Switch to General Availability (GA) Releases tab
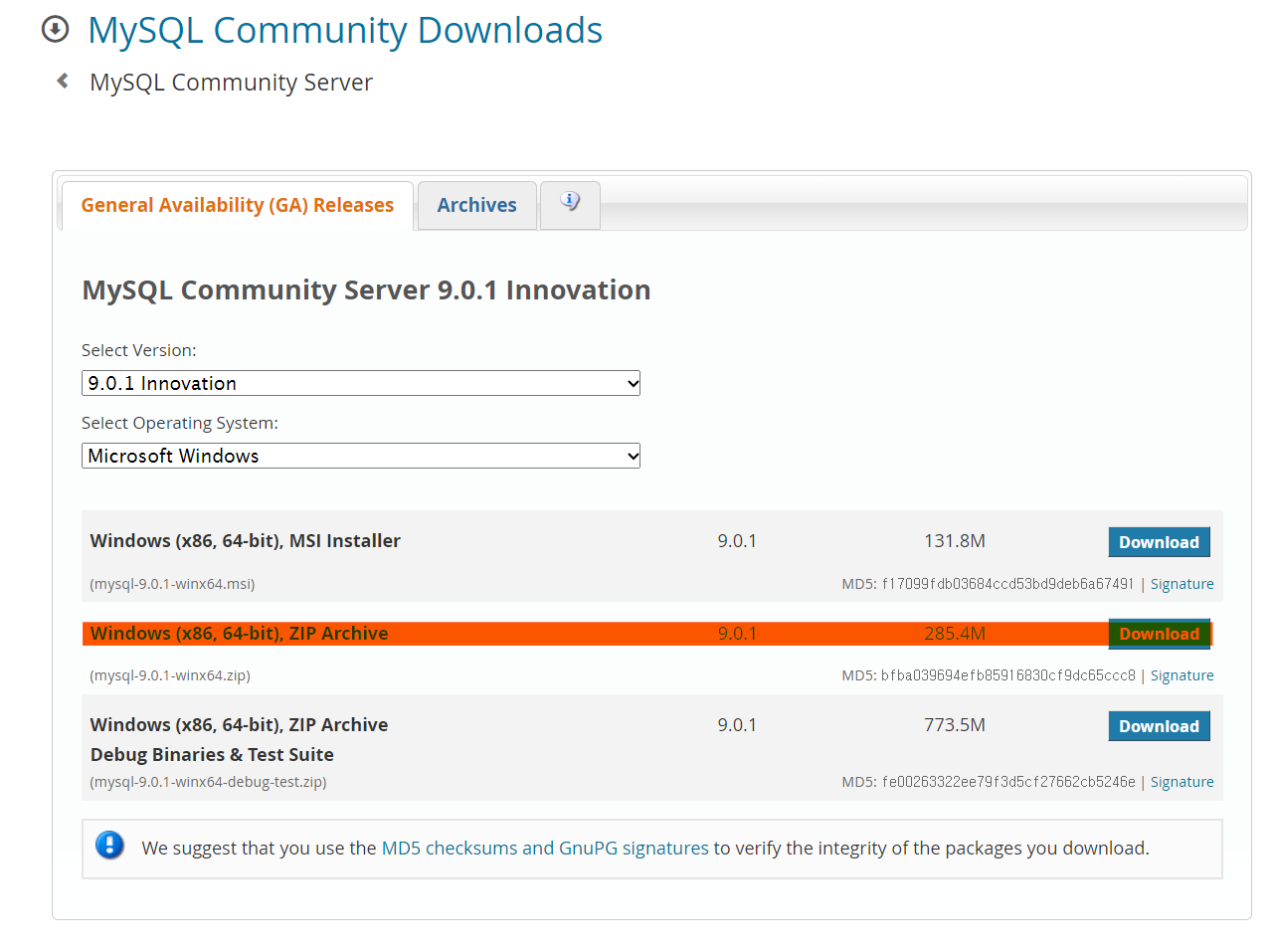The width and height of the screenshot is (1274, 952). [x=238, y=205]
